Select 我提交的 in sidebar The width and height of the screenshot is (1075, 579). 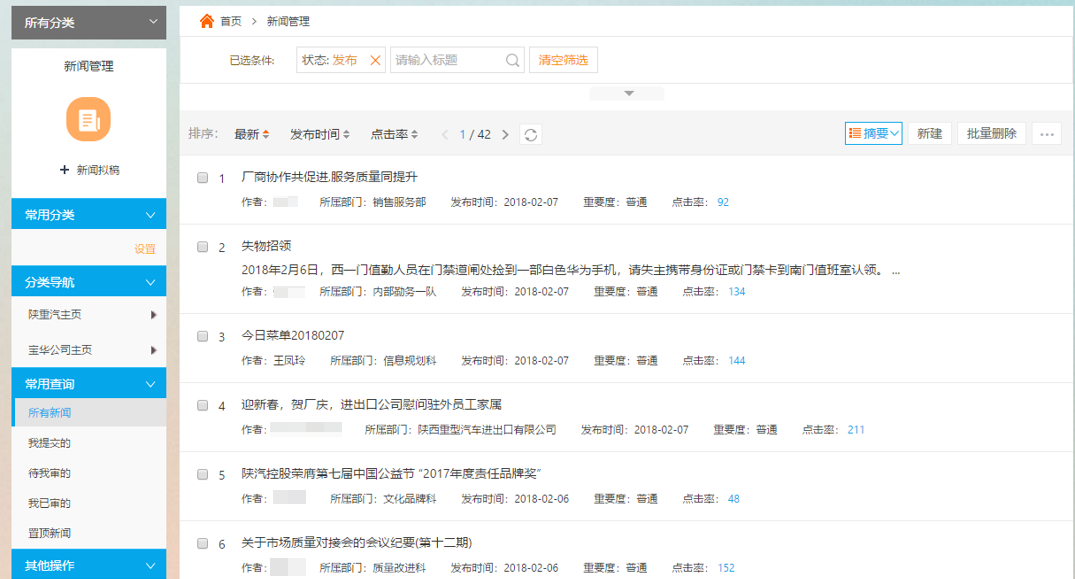coord(49,443)
